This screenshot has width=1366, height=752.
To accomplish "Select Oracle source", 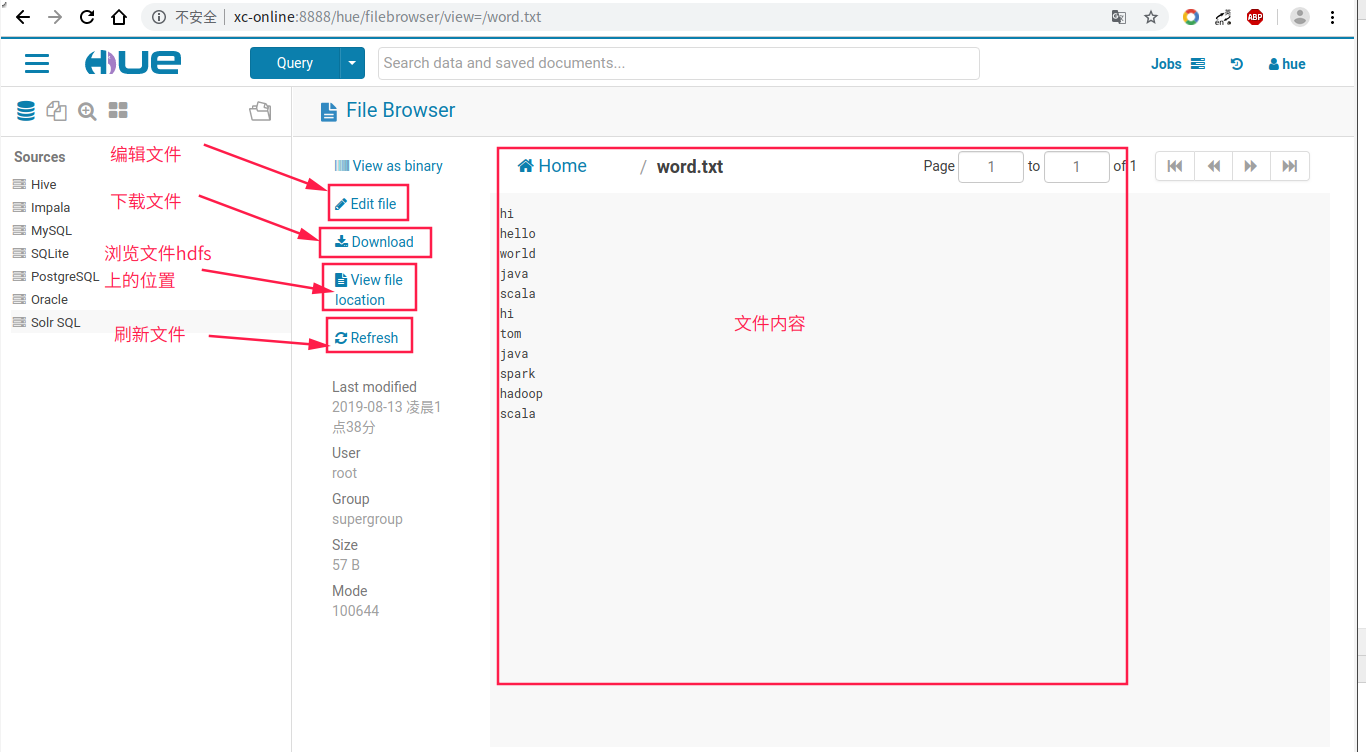I will pos(49,300).
